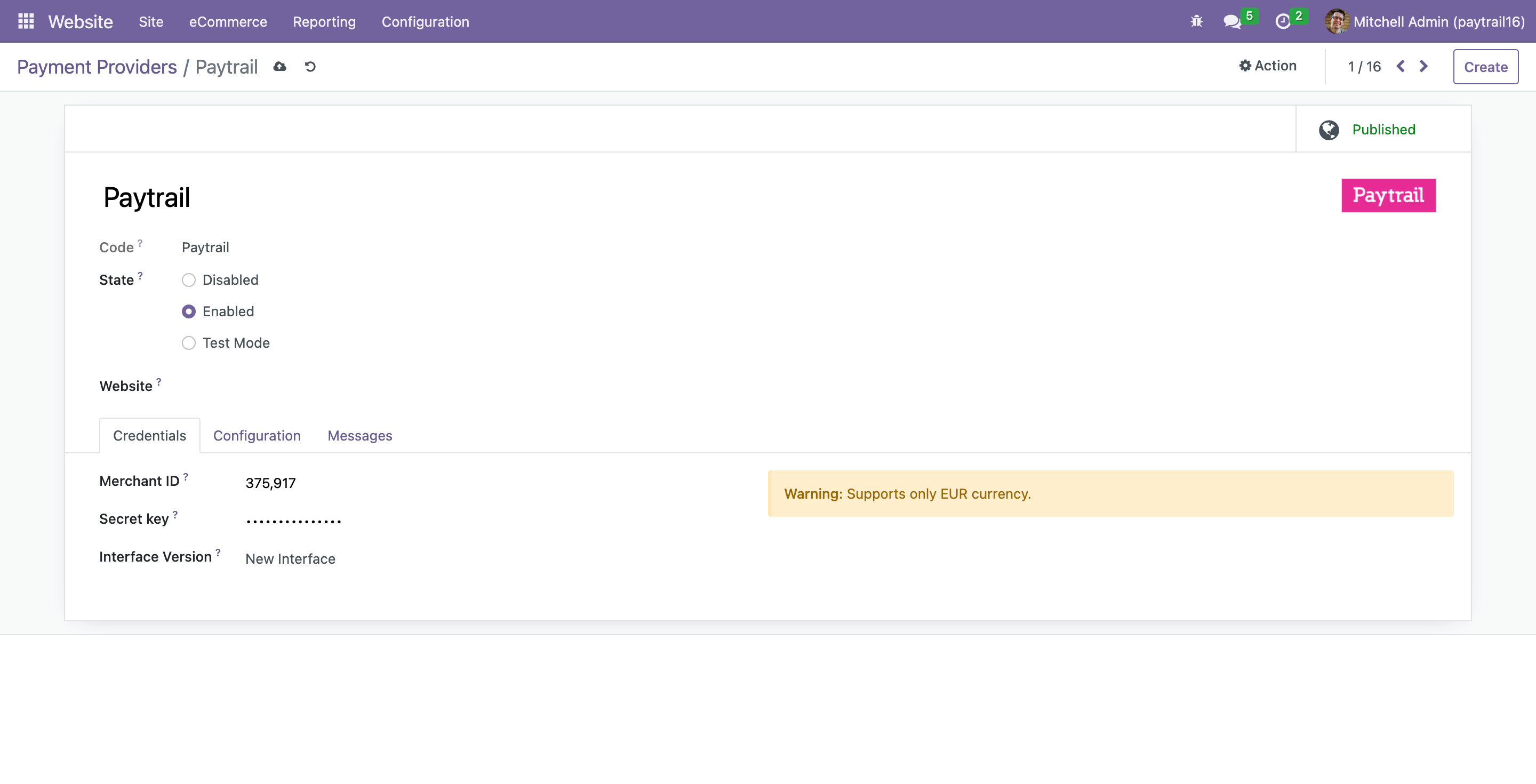
Task: Click the Paytrail logo image
Action: [1388, 196]
